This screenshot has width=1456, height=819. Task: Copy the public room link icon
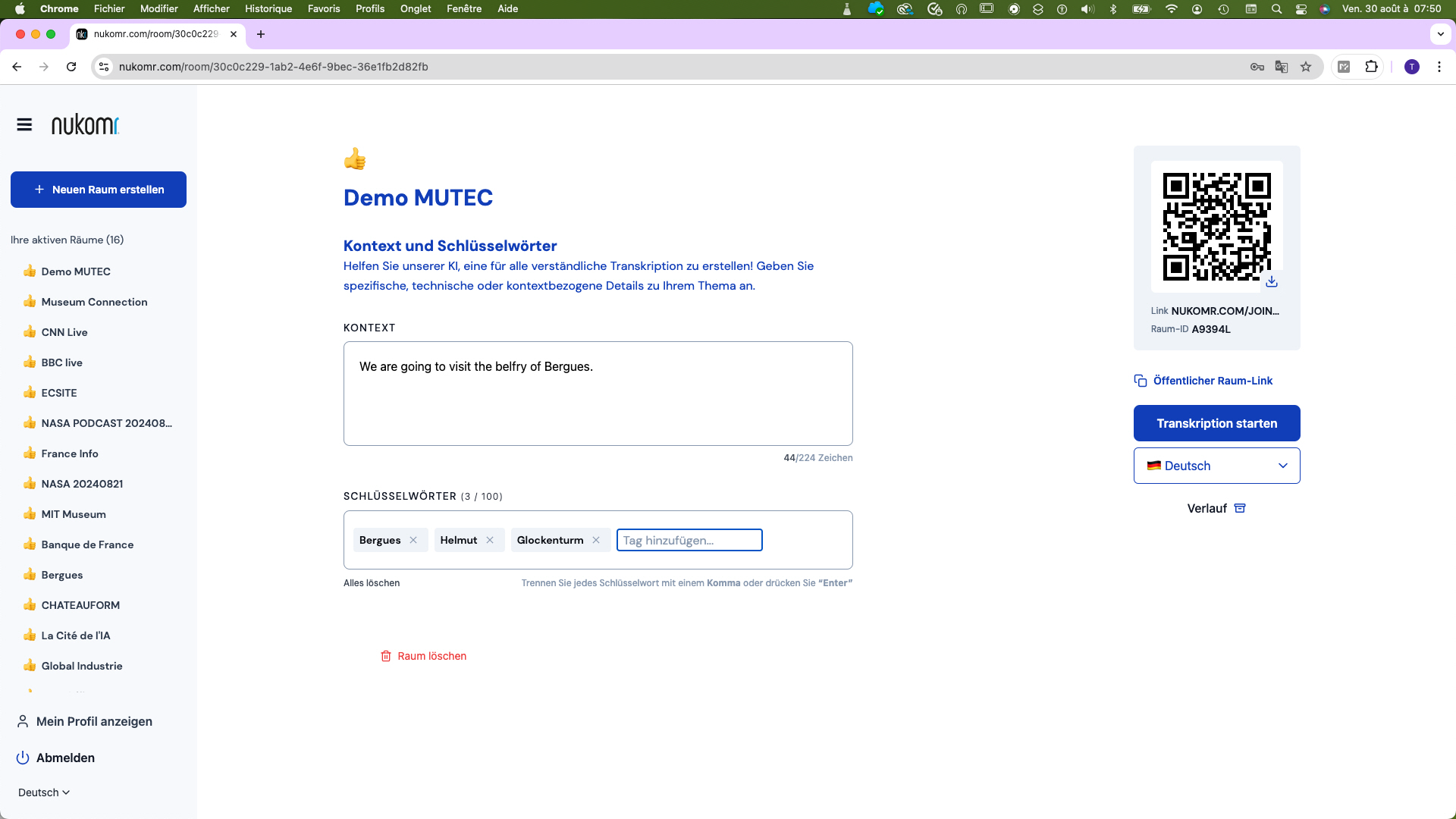coord(1140,381)
